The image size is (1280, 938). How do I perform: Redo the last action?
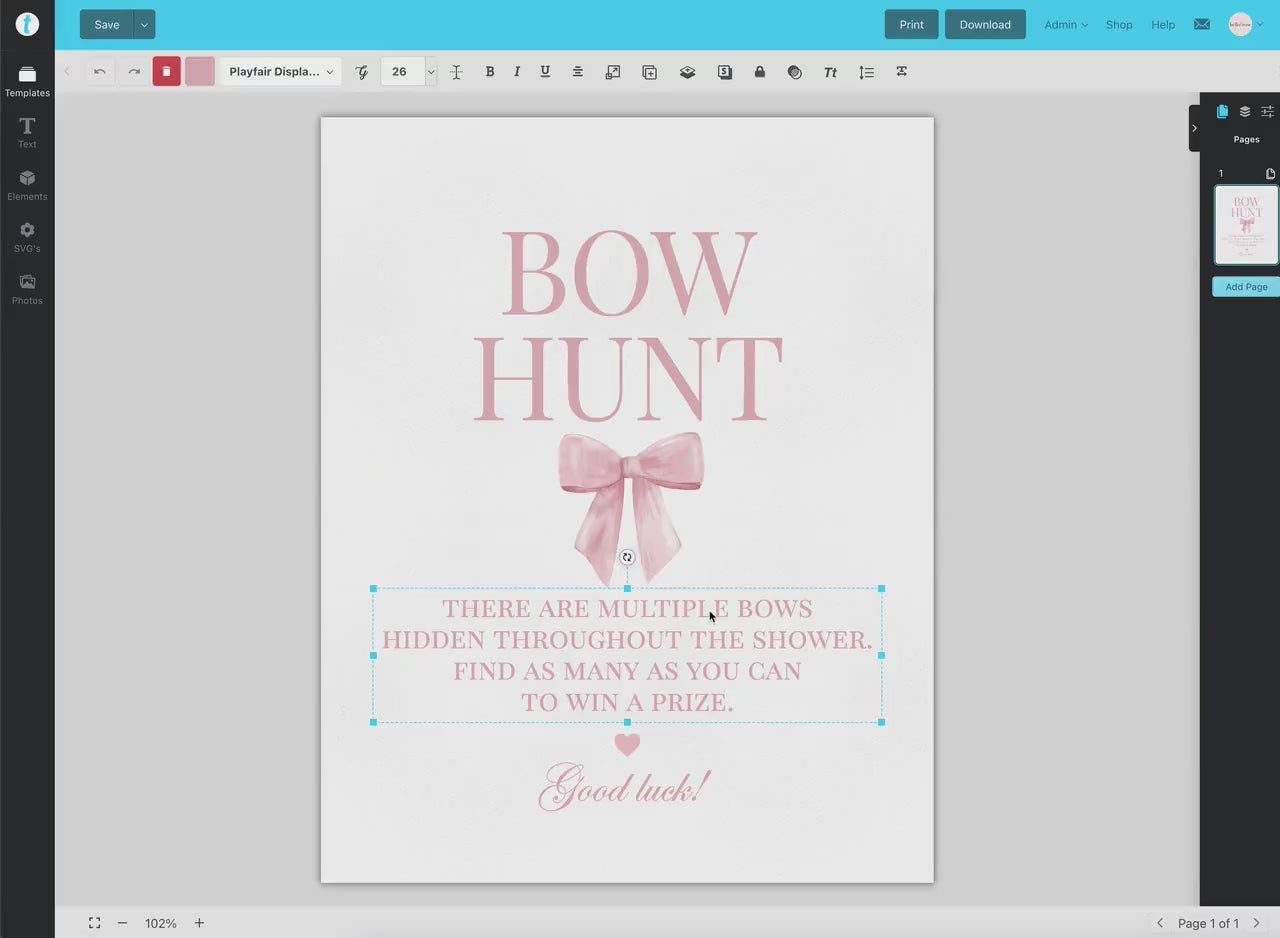pos(134,72)
